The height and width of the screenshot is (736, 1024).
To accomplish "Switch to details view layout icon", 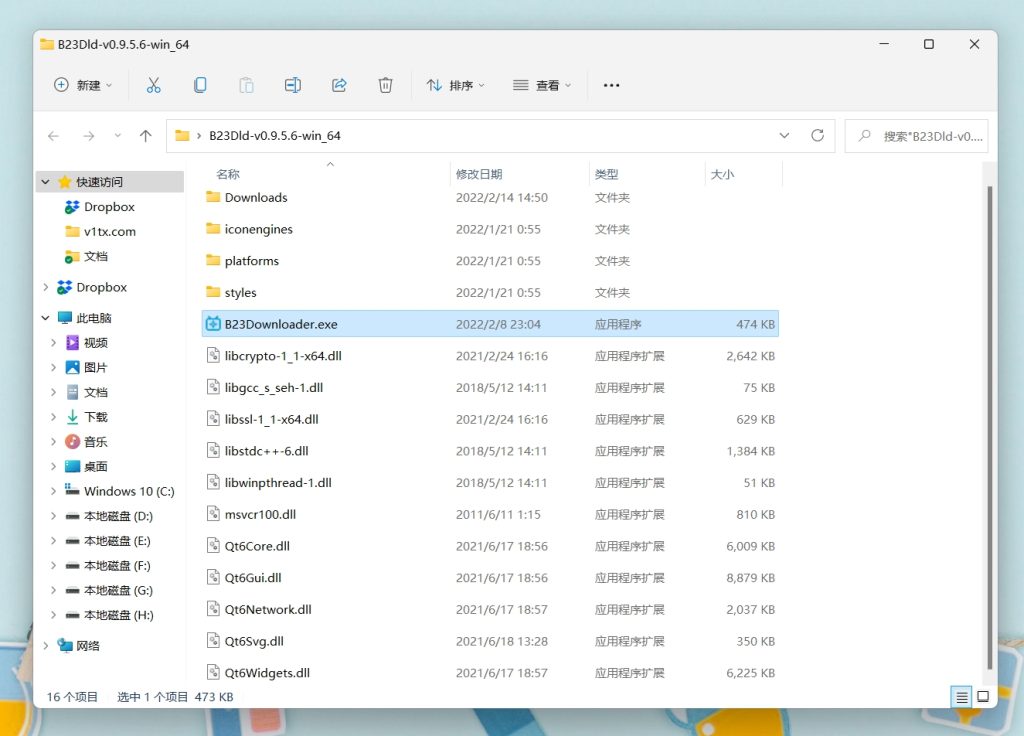I will [x=961, y=697].
